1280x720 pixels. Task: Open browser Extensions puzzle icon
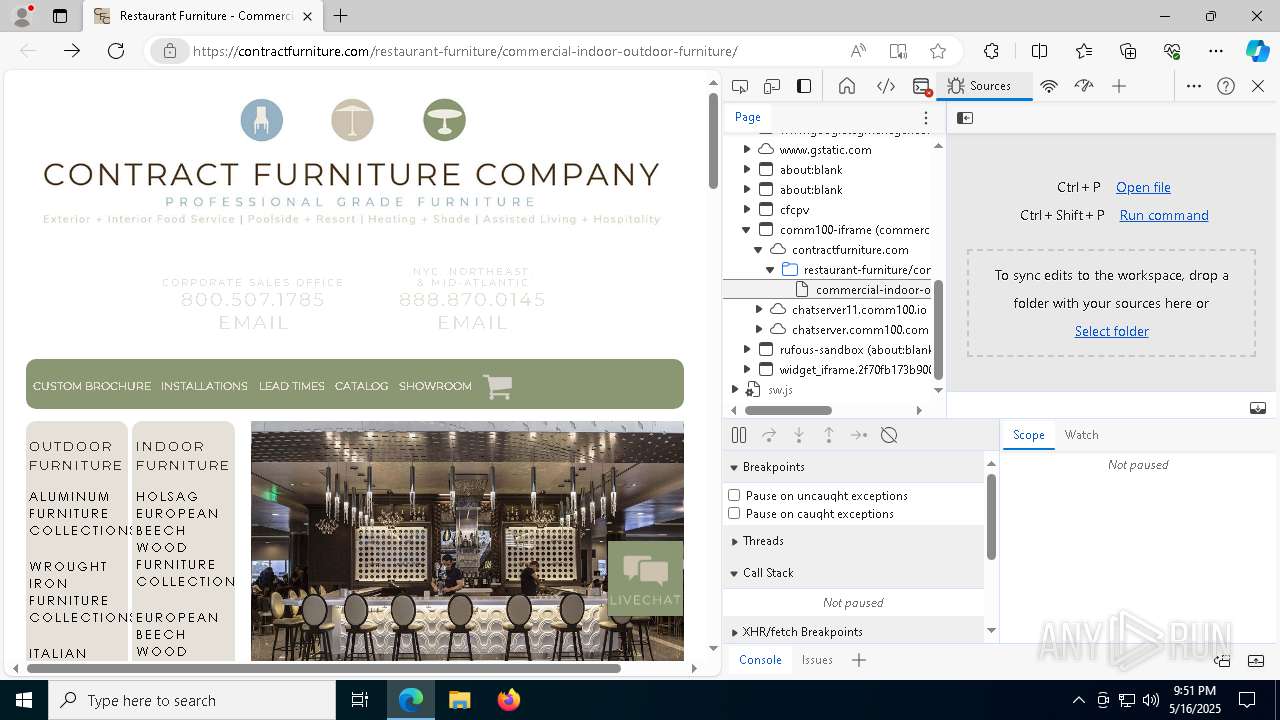tap(991, 51)
